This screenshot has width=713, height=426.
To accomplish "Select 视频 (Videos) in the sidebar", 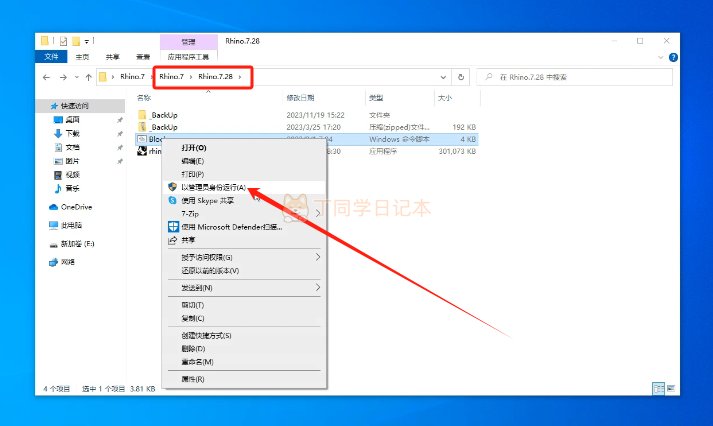I will [x=72, y=175].
